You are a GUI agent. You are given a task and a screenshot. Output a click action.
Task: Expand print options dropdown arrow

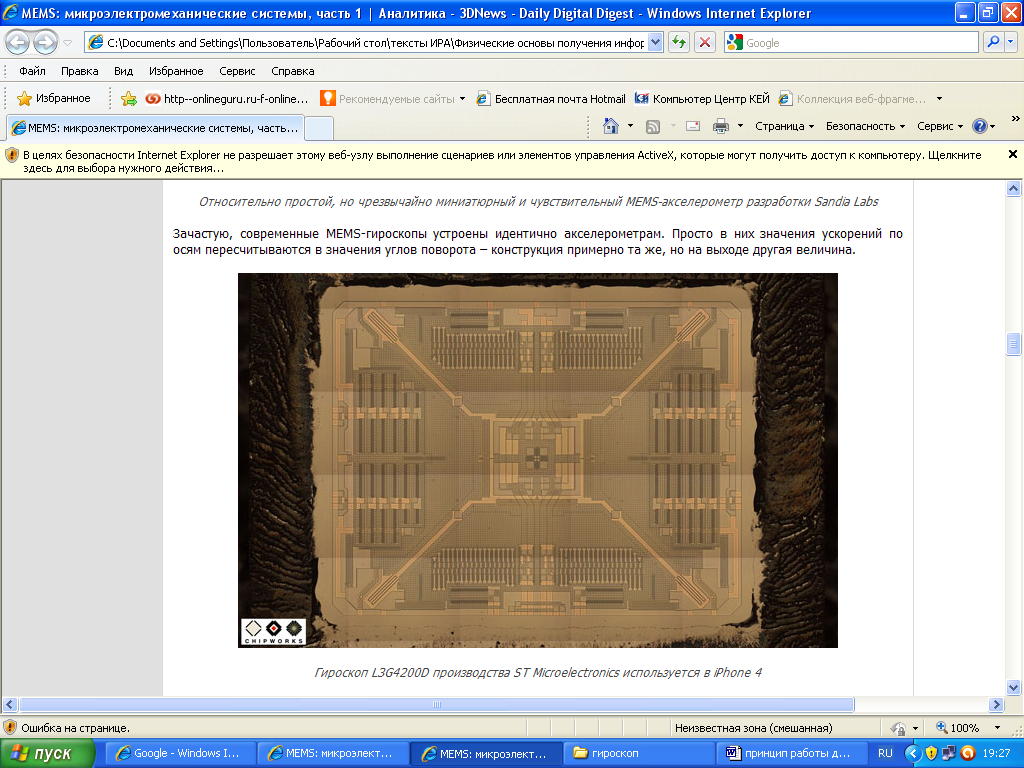(740, 126)
